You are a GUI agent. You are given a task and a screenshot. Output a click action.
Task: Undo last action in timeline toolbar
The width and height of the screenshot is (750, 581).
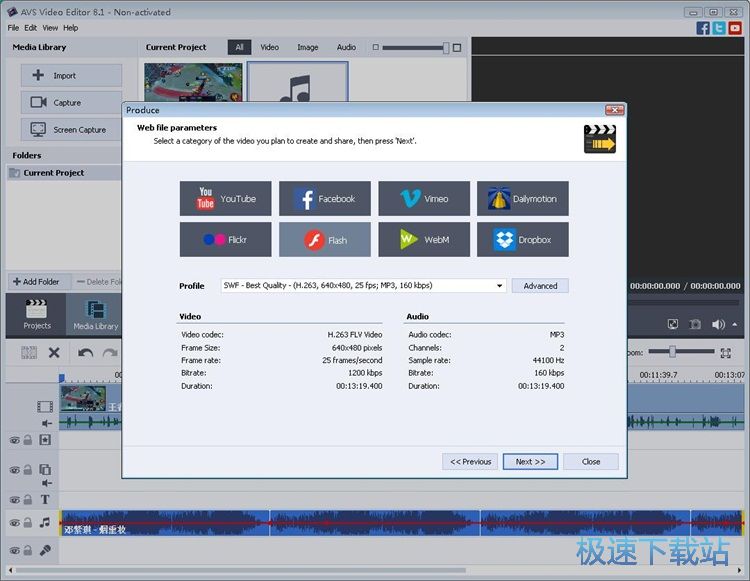click(x=86, y=353)
